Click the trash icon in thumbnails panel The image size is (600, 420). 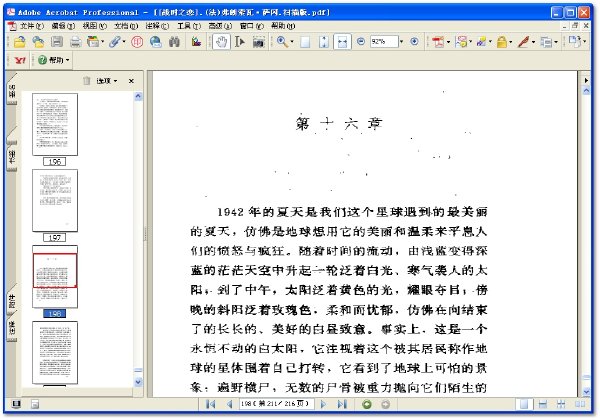pyautogui.click(x=87, y=81)
